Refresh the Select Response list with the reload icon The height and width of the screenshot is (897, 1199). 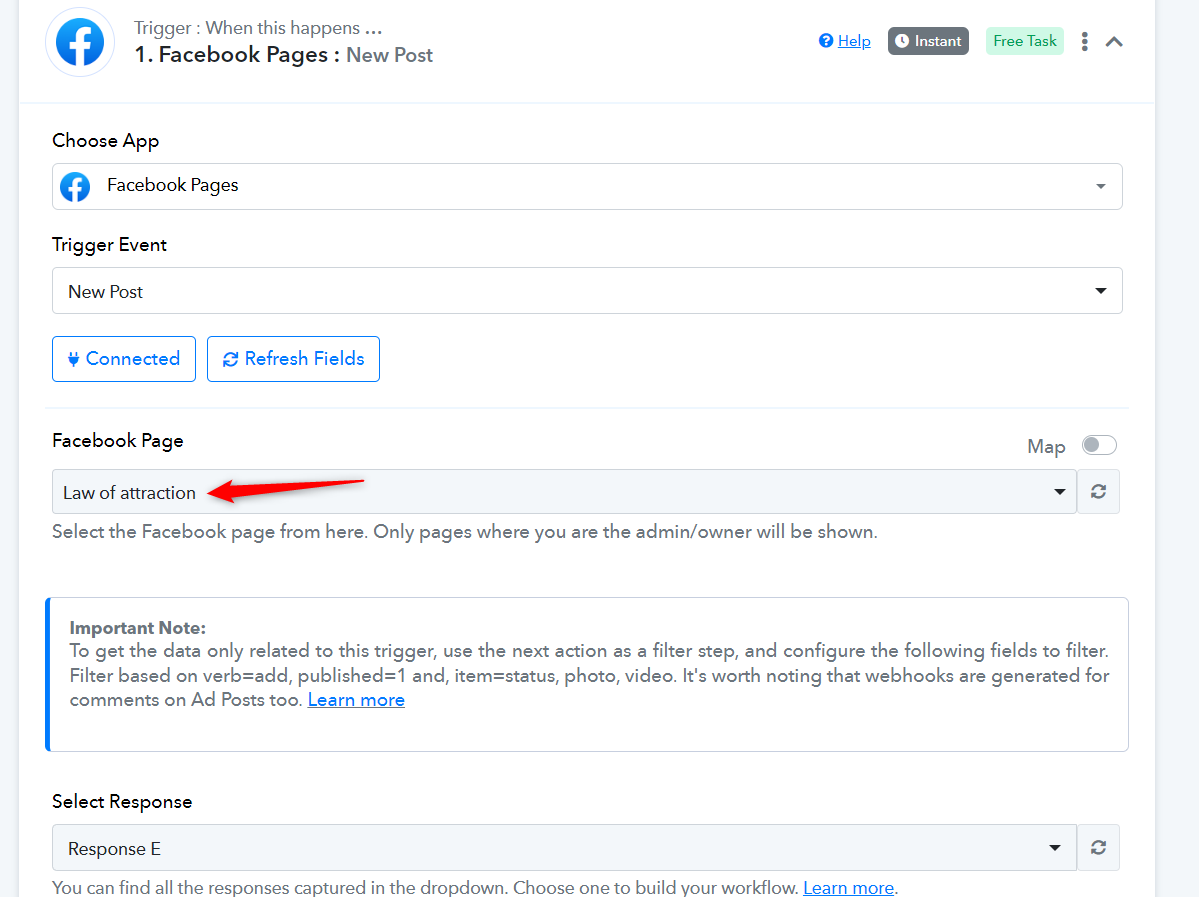point(1099,847)
